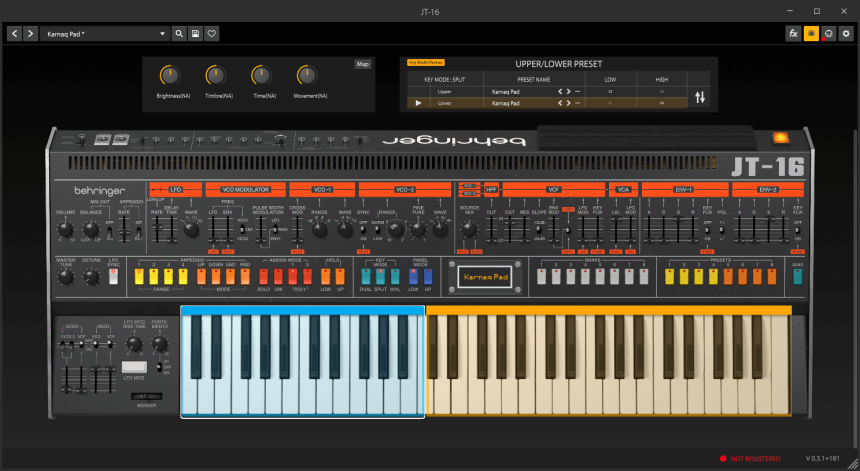Select Bank 1 button
Image resolution: width=860 pixels, height=471 pixels.
click(541, 276)
